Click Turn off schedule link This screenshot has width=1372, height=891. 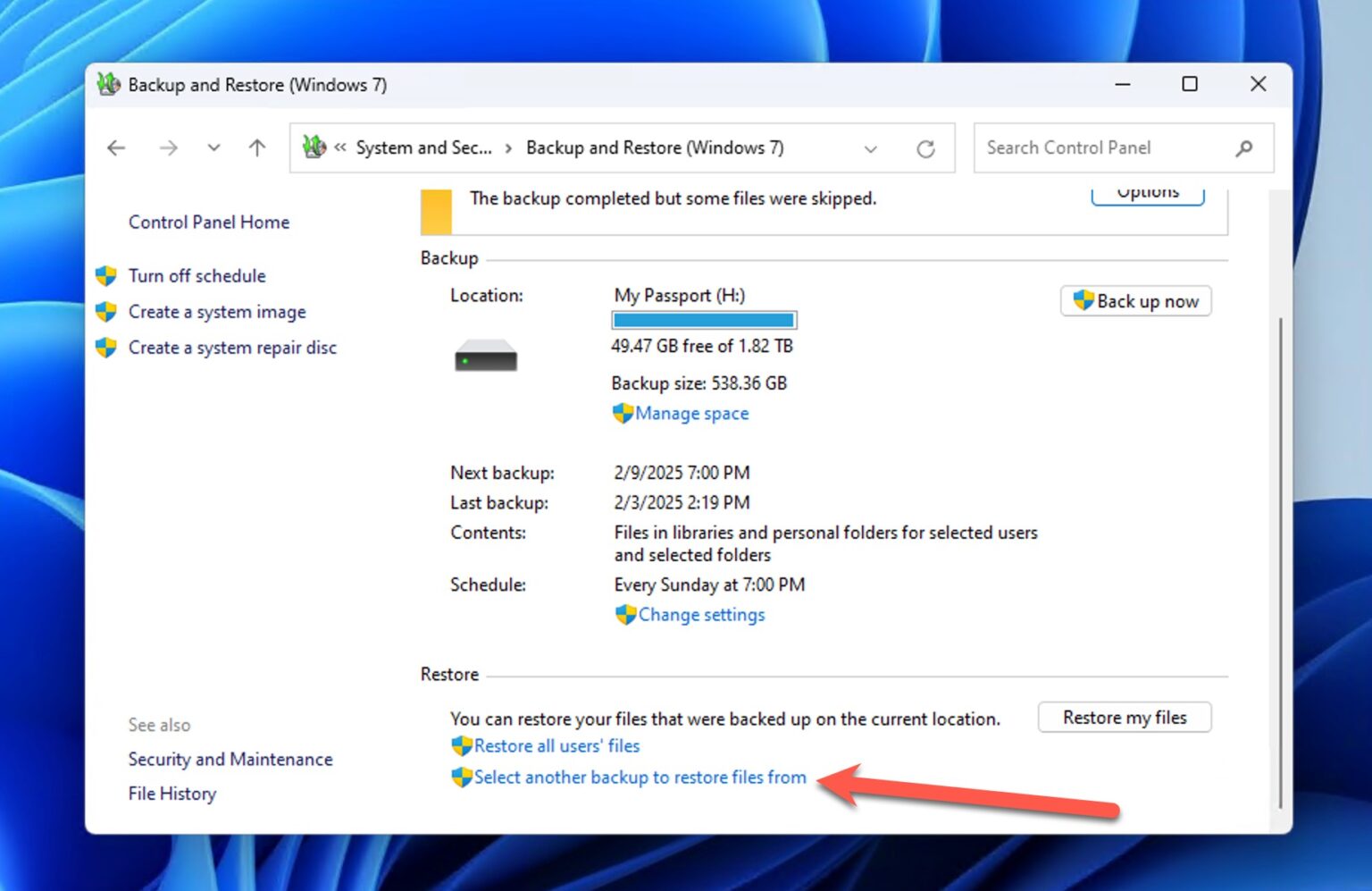(197, 275)
